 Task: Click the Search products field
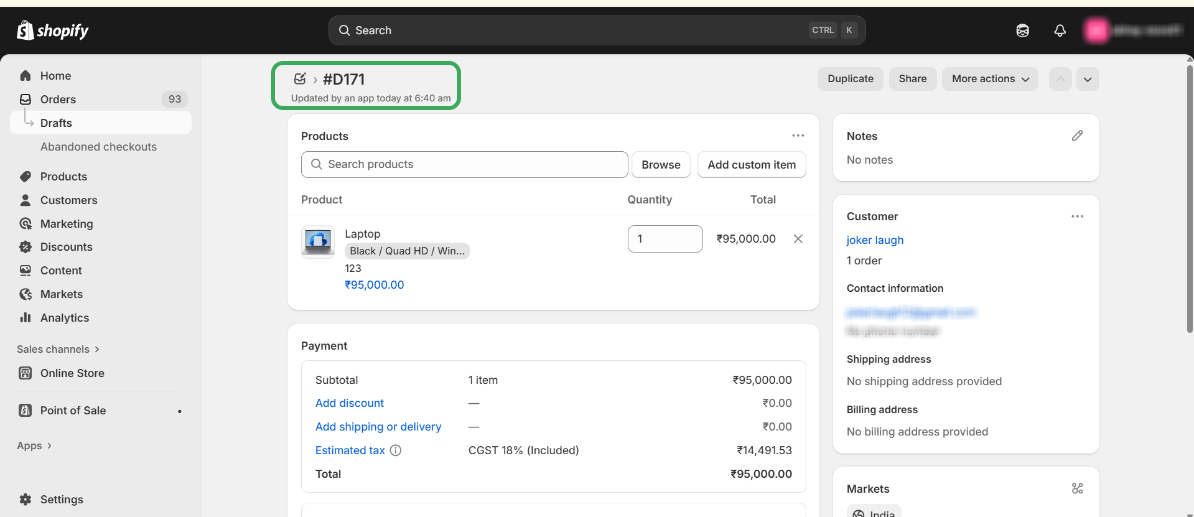point(465,164)
